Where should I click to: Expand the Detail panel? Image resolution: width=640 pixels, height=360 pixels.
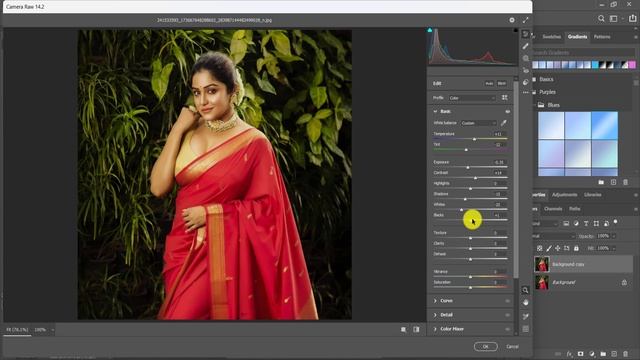435,315
